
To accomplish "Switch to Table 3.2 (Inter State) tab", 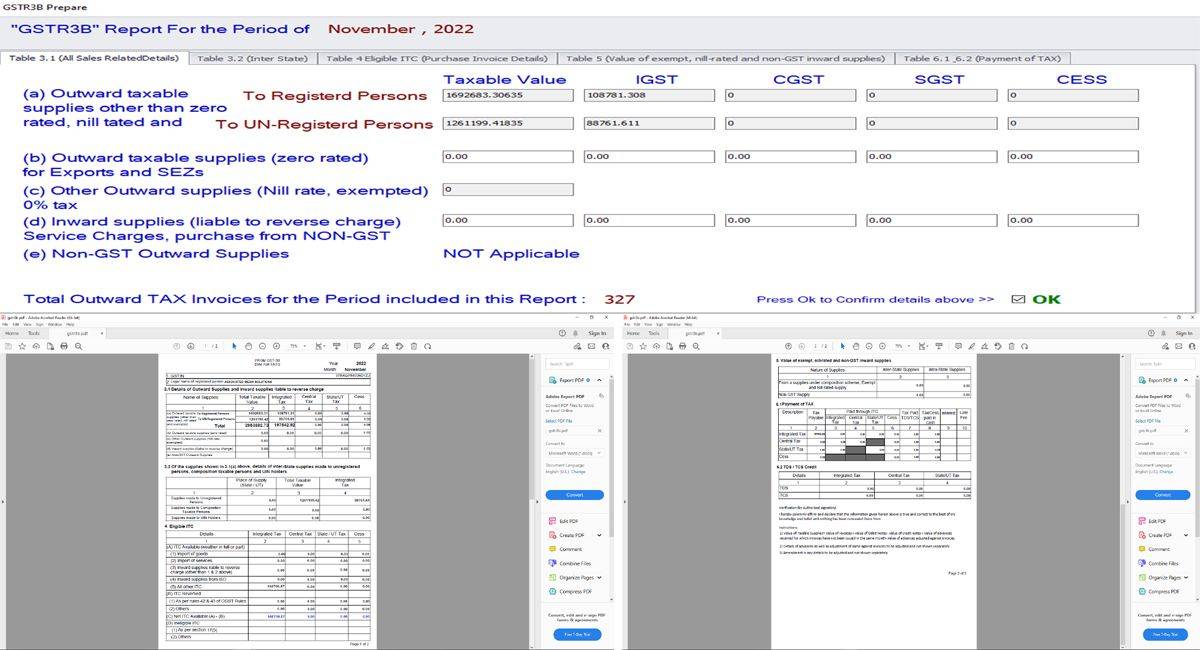I will tap(252, 59).
